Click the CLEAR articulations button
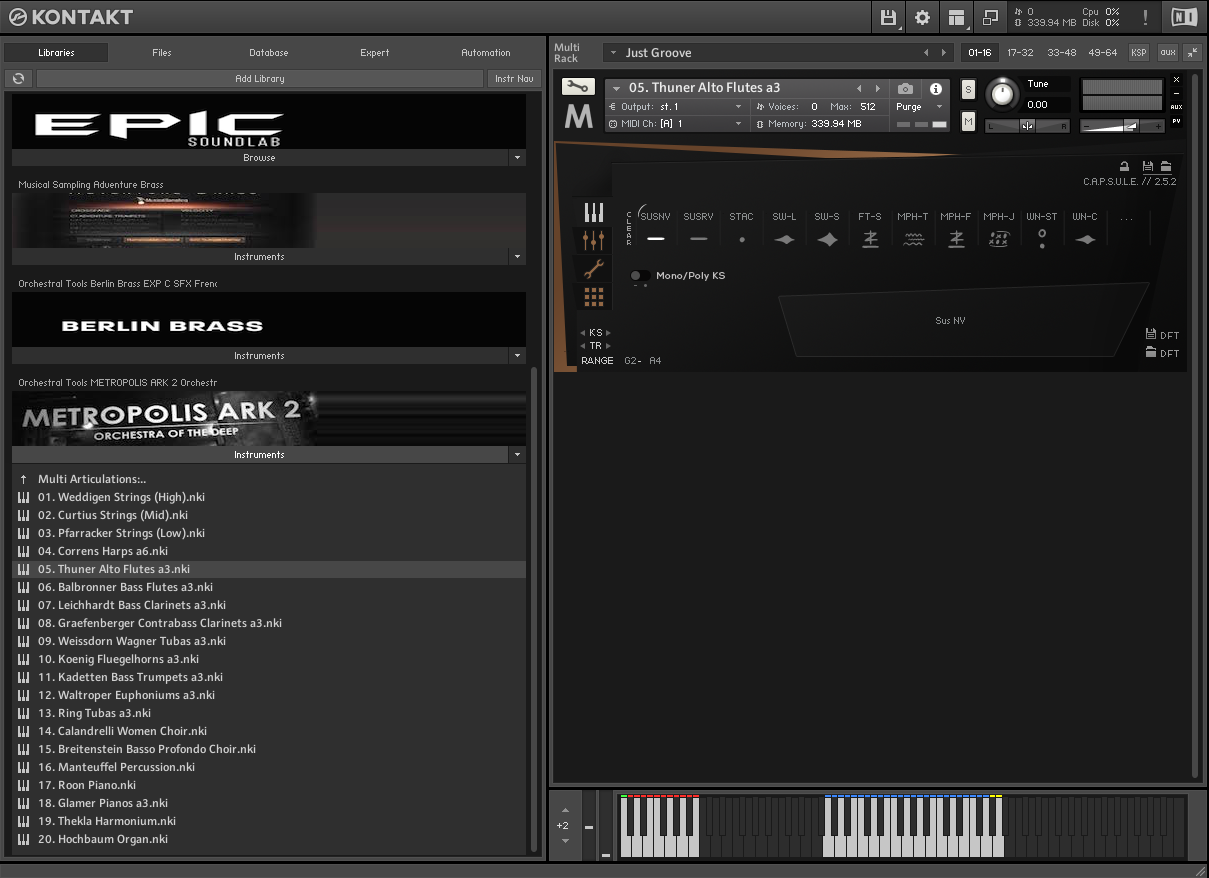The image size is (1209, 878). click(x=629, y=228)
